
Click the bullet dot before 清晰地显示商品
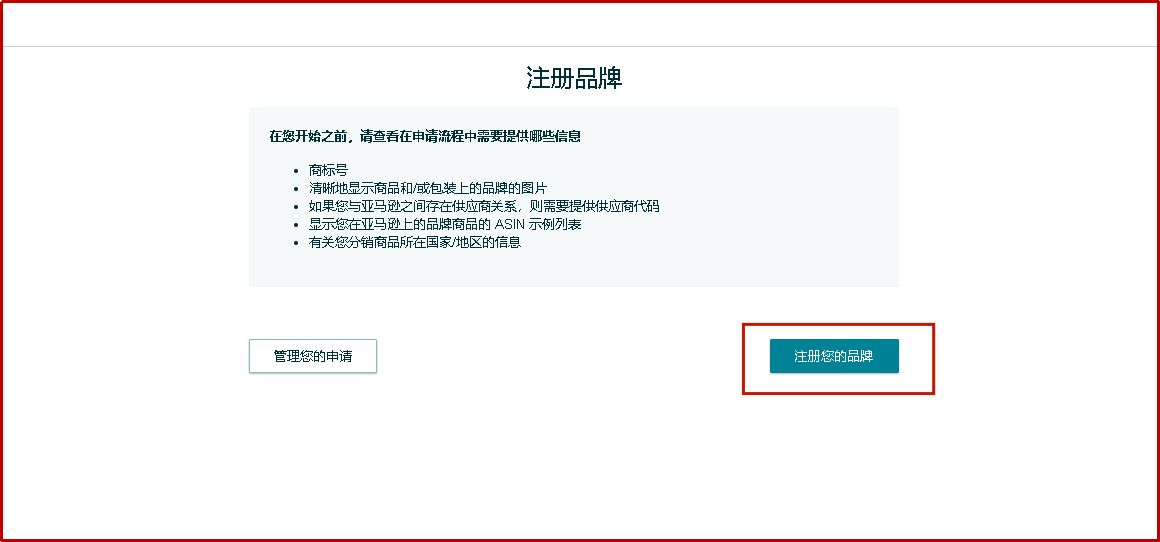296,189
